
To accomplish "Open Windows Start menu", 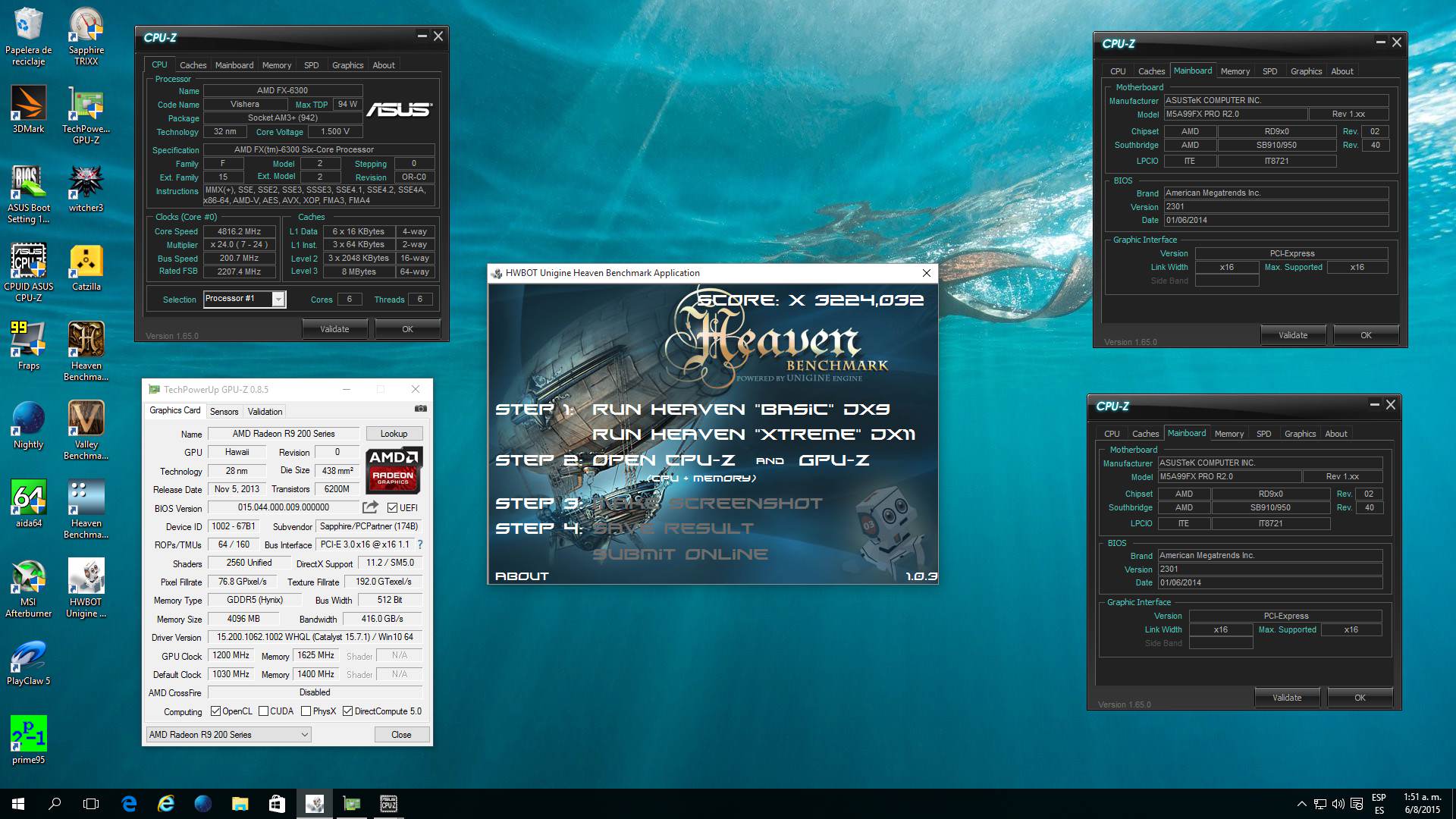I will [18, 804].
